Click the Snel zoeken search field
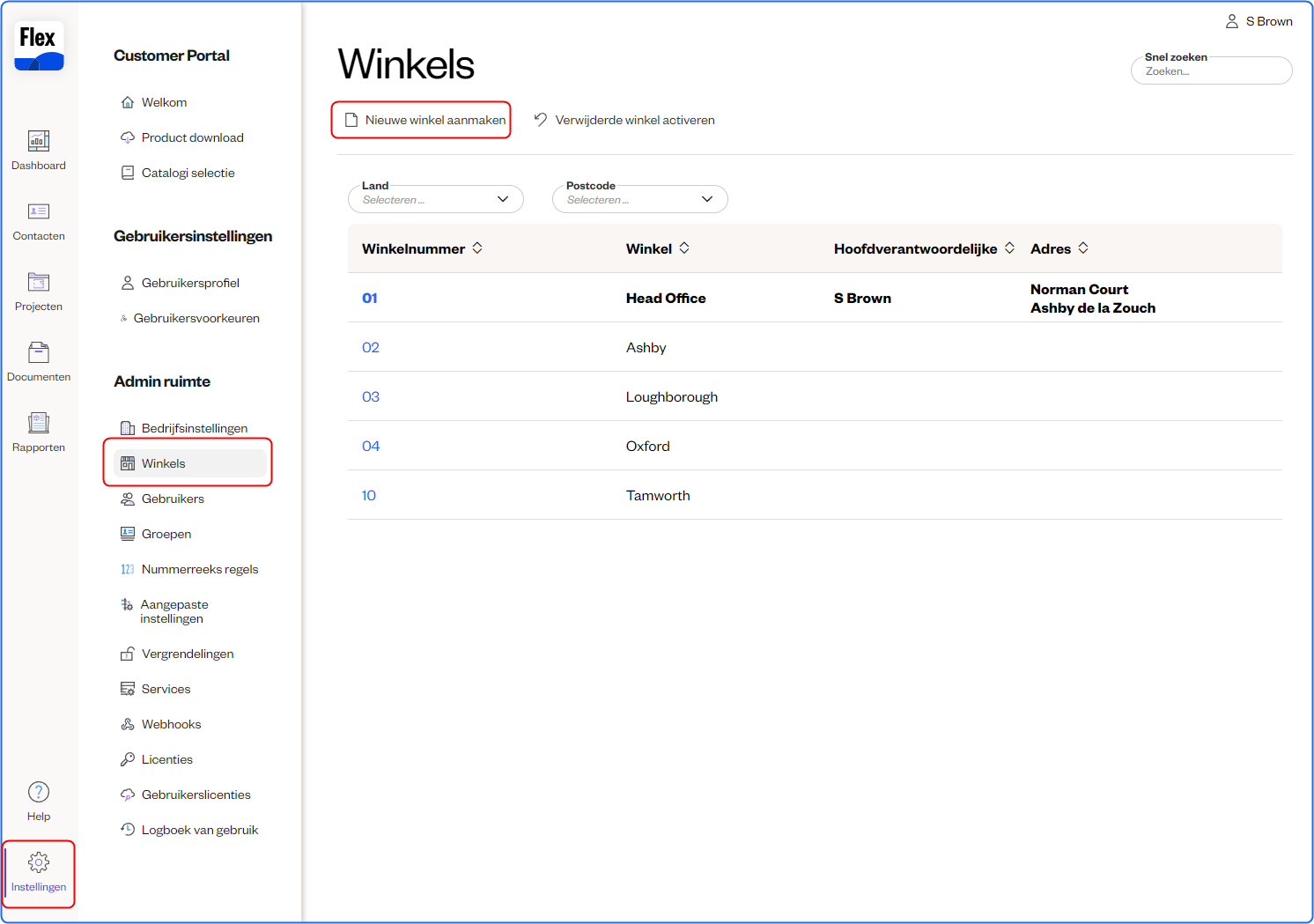The image size is (1314, 924). 1211,71
